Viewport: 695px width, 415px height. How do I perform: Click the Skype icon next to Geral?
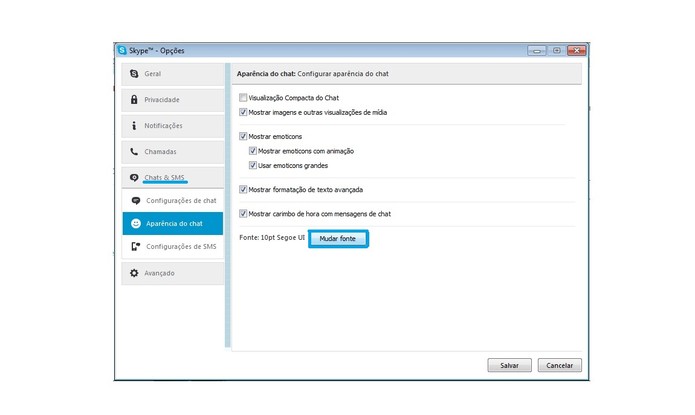coord(134,74)
